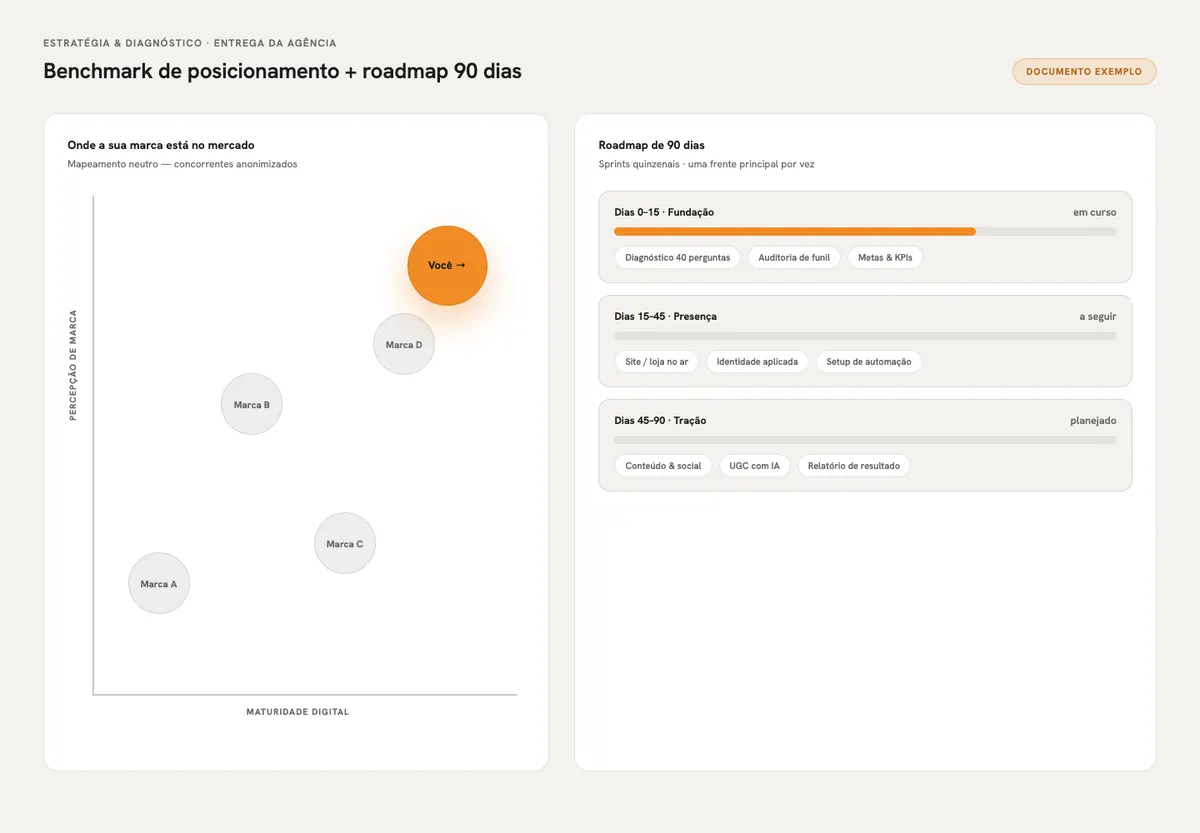Click the UGC com IA chip
This screenshot has width=1200, height=833.
pyautogui.click(x=754, y=465)
